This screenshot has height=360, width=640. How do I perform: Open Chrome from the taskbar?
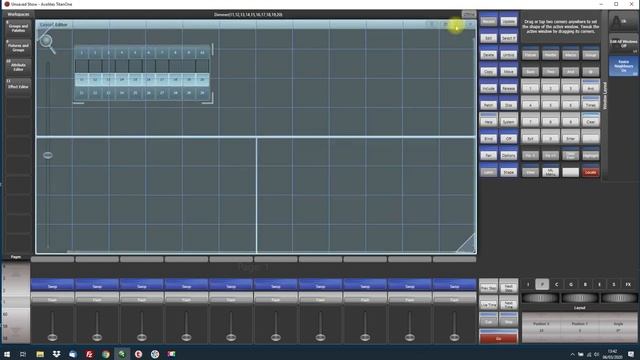click(106, 354)
